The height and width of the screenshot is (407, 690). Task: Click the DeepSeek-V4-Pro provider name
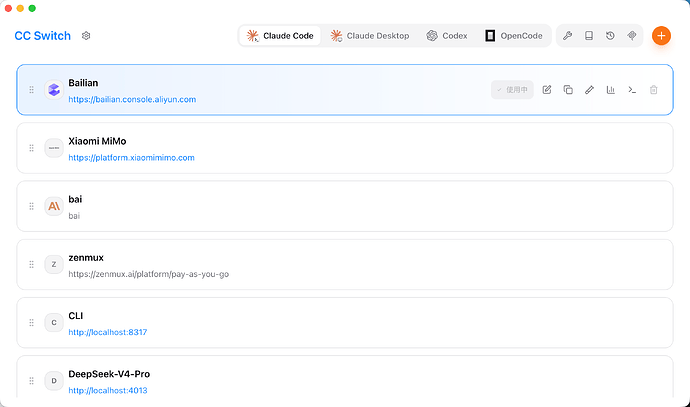109,374
